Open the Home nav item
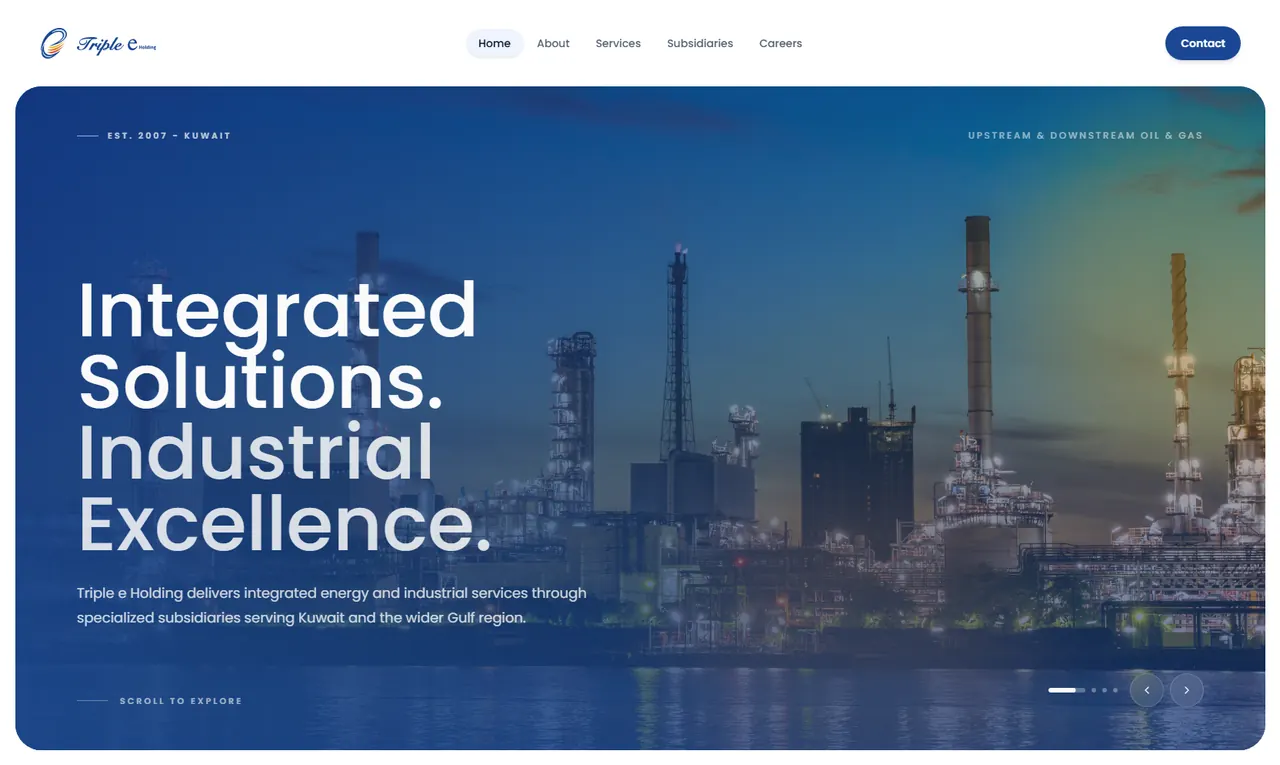This screenshot has height=765, width=1280. [x=494, y=43]
